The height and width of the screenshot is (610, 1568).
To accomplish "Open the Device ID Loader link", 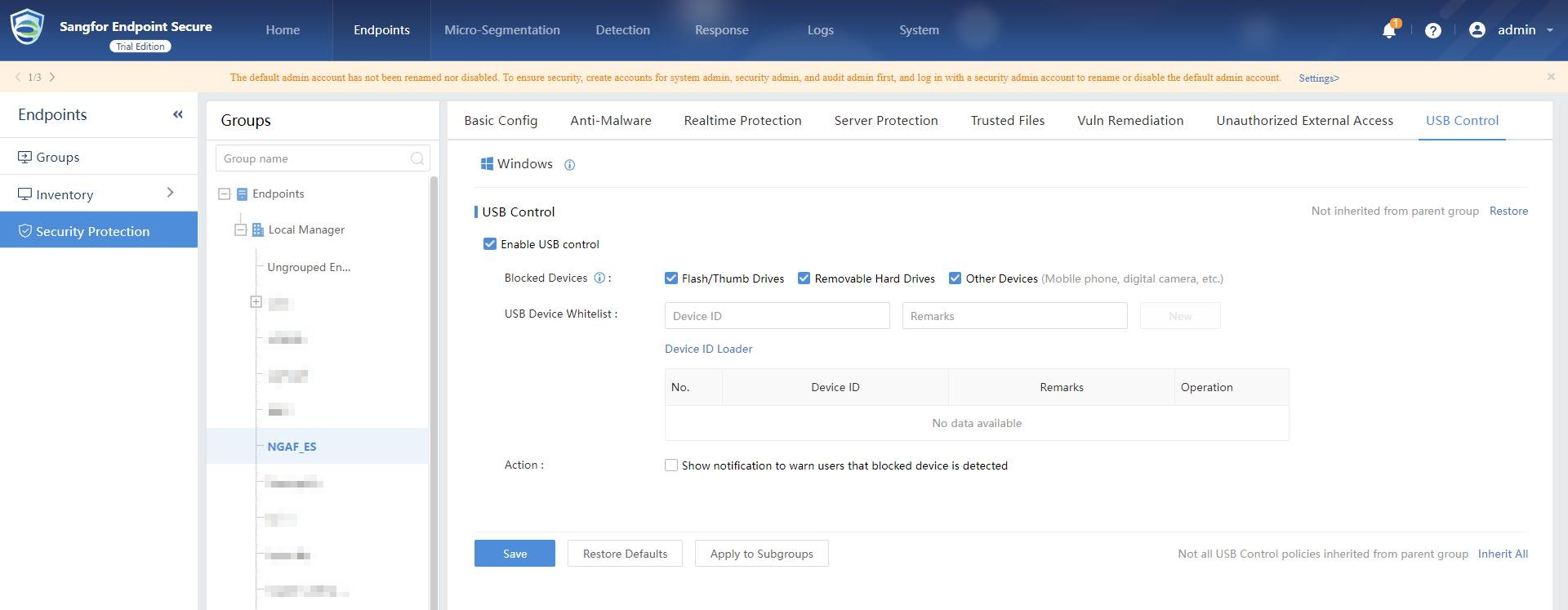I will [x=708, y=349].
